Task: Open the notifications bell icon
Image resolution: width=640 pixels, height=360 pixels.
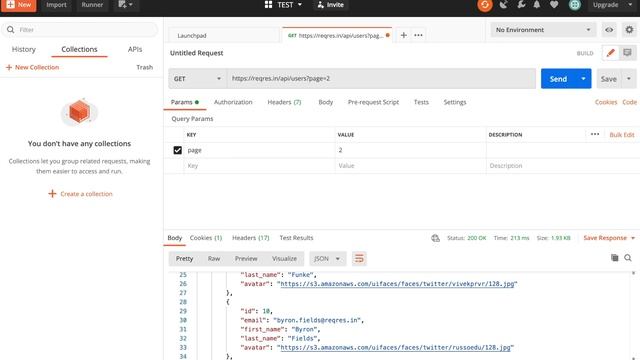Action: 537,5
